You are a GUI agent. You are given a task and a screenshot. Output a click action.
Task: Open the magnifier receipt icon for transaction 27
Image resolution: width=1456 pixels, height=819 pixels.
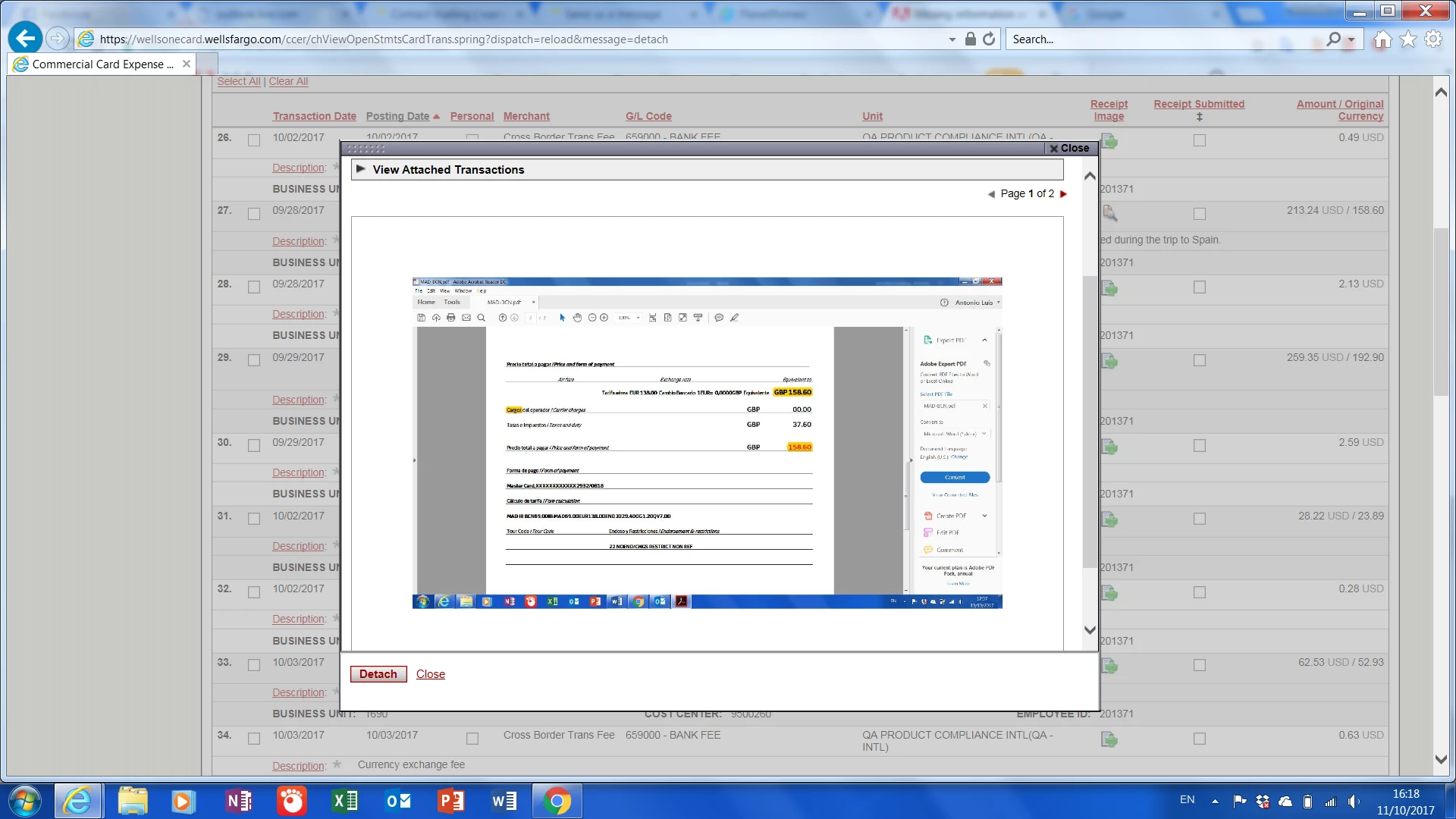point(1109,214)
